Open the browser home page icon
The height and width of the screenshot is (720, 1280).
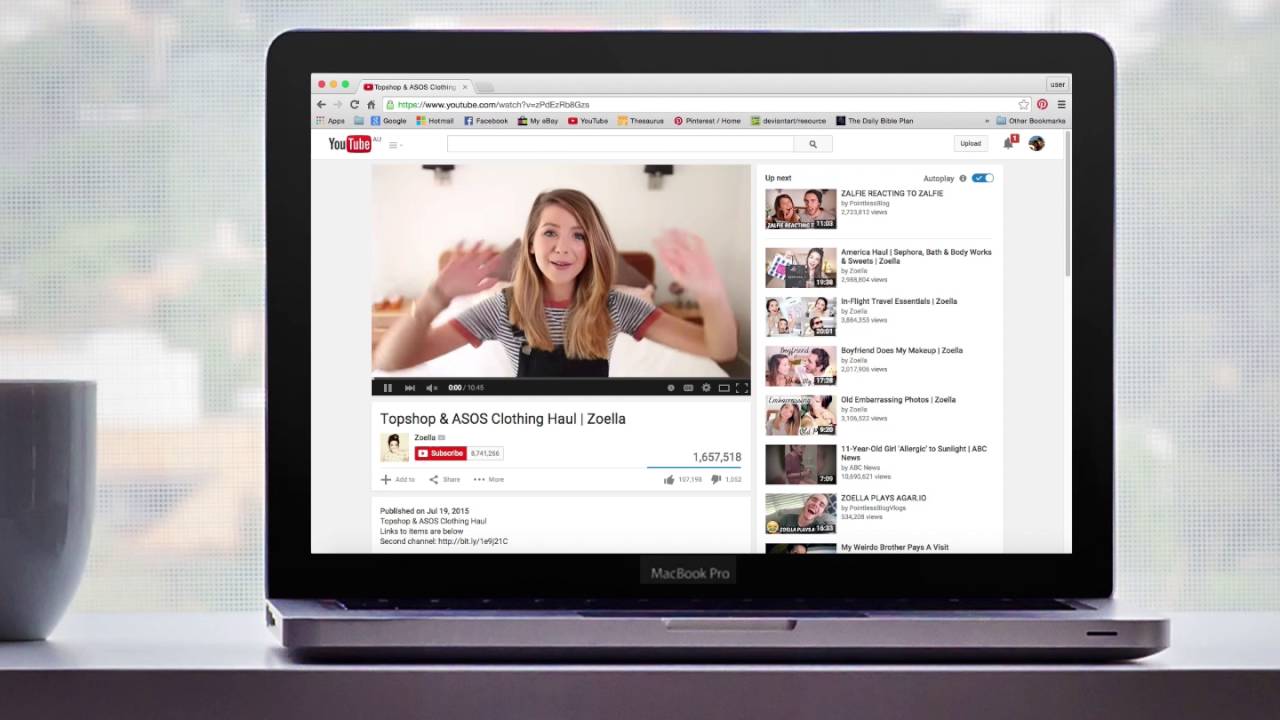click(x=371, y=104)
